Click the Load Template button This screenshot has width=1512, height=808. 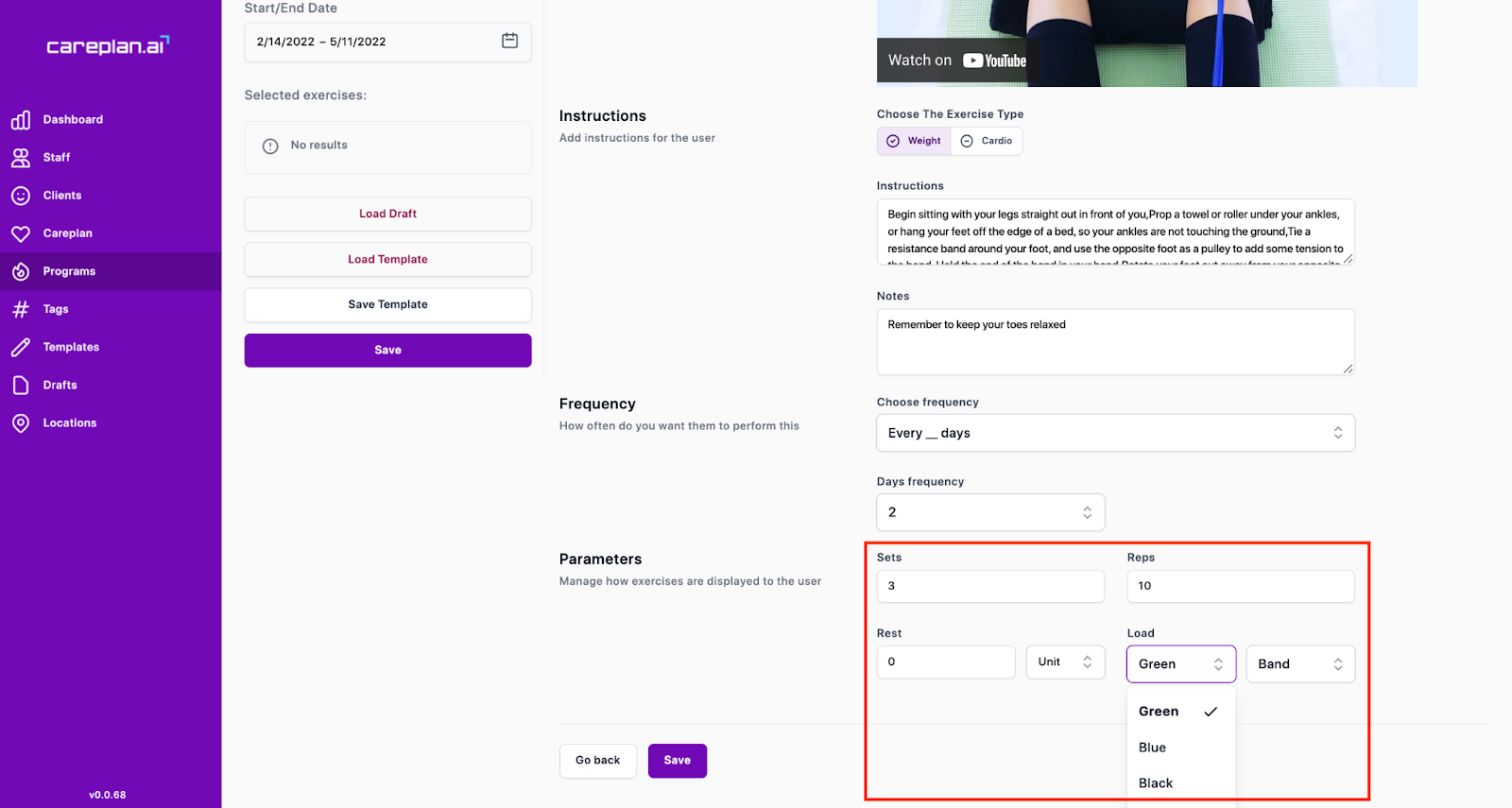click(387, 259)
